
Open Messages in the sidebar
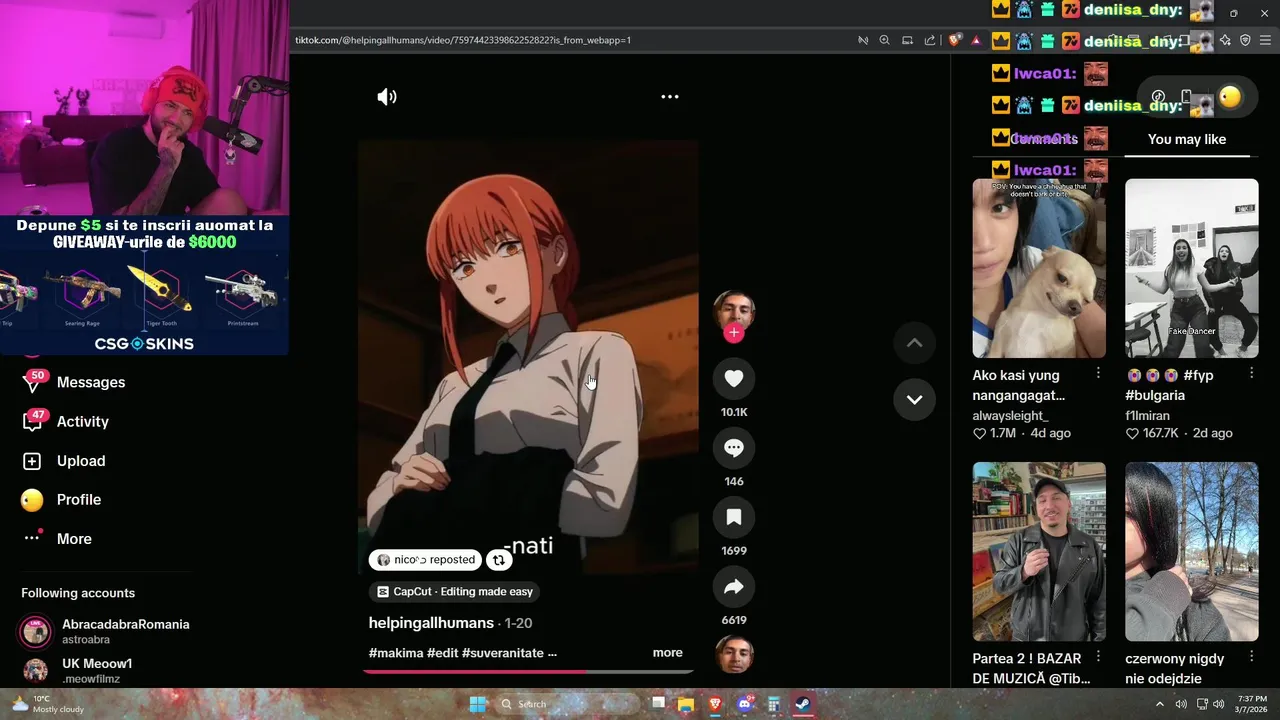[91, 382]
